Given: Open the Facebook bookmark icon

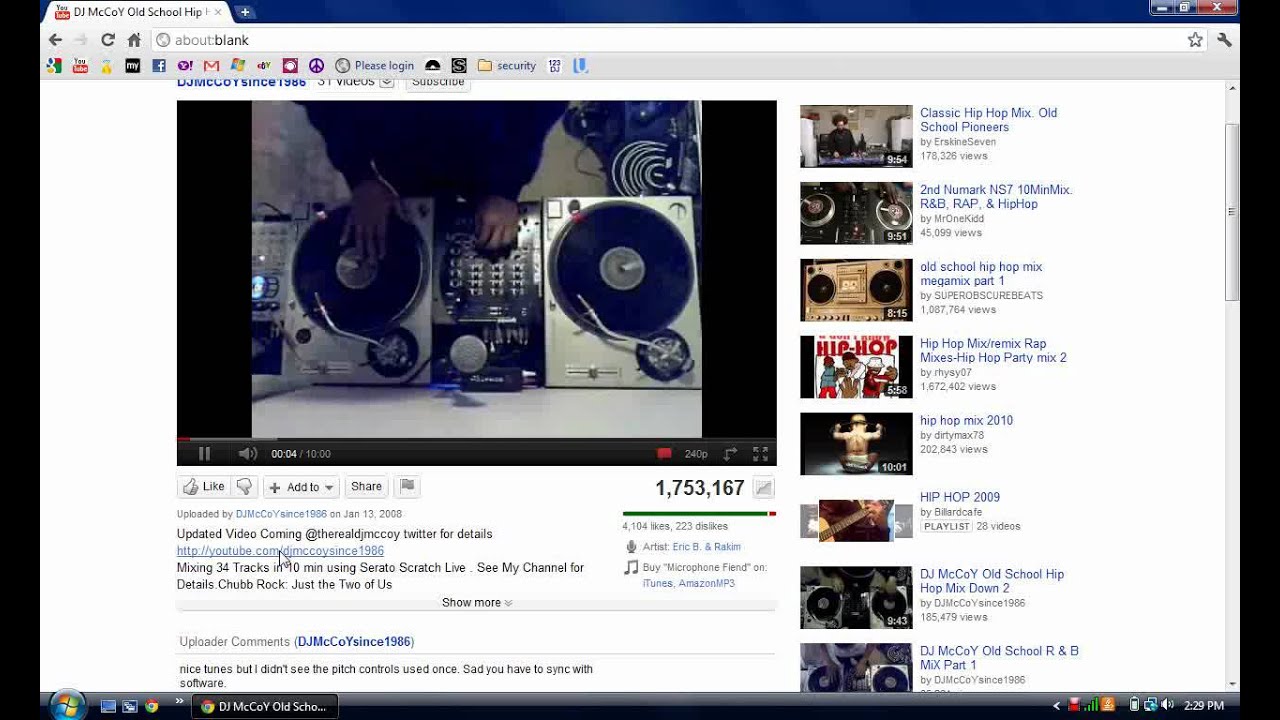Looking at the screenshot, I should coord(158,66).
